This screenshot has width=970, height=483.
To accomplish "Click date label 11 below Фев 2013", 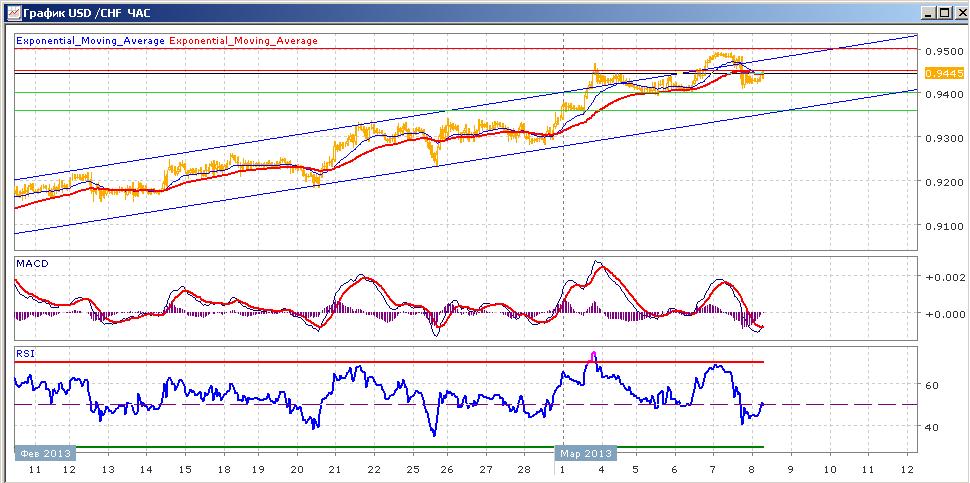I will click(x=35, y=470).
